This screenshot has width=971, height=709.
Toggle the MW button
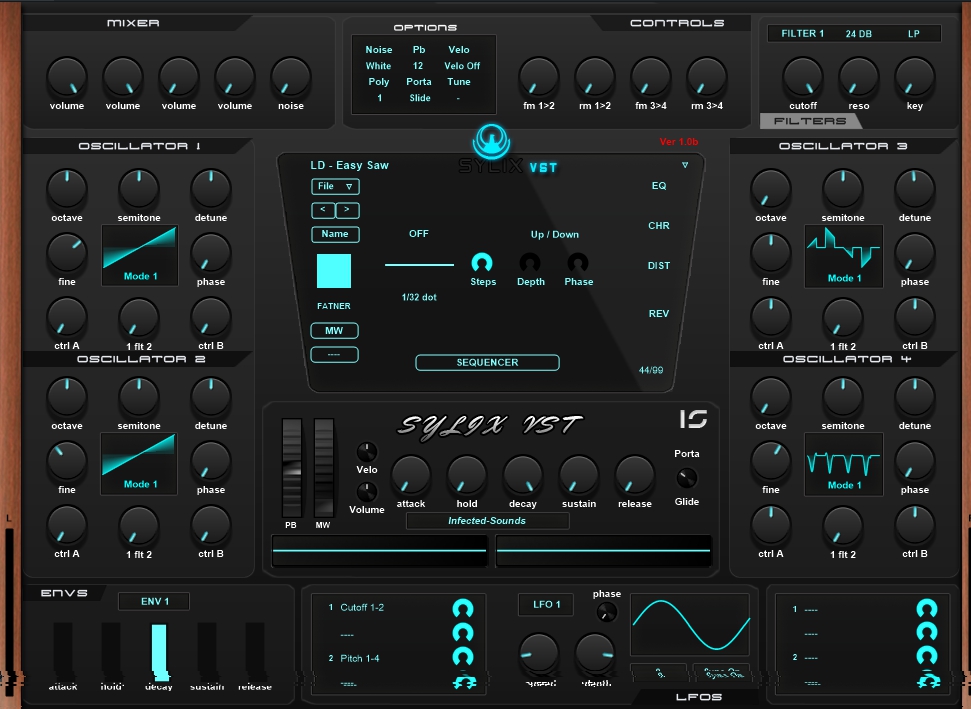coord(334,331)
